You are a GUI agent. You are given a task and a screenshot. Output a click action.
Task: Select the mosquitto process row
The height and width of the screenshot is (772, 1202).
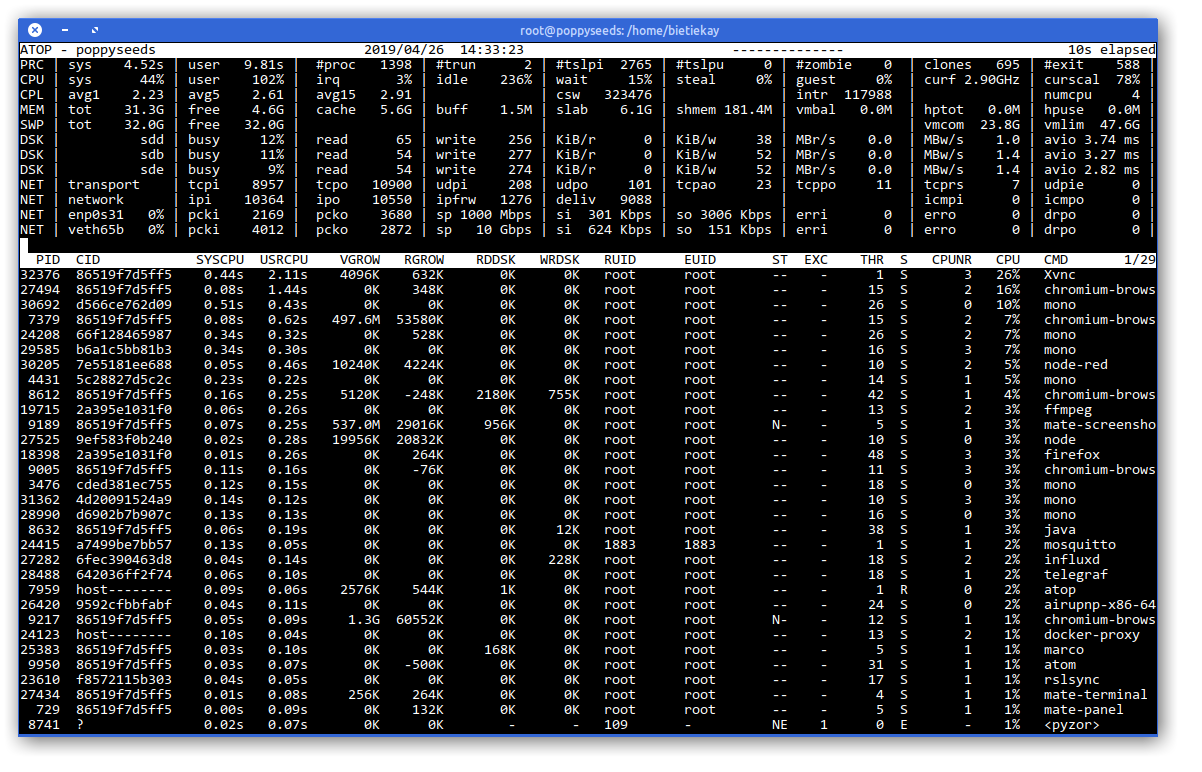coord(588,545)
